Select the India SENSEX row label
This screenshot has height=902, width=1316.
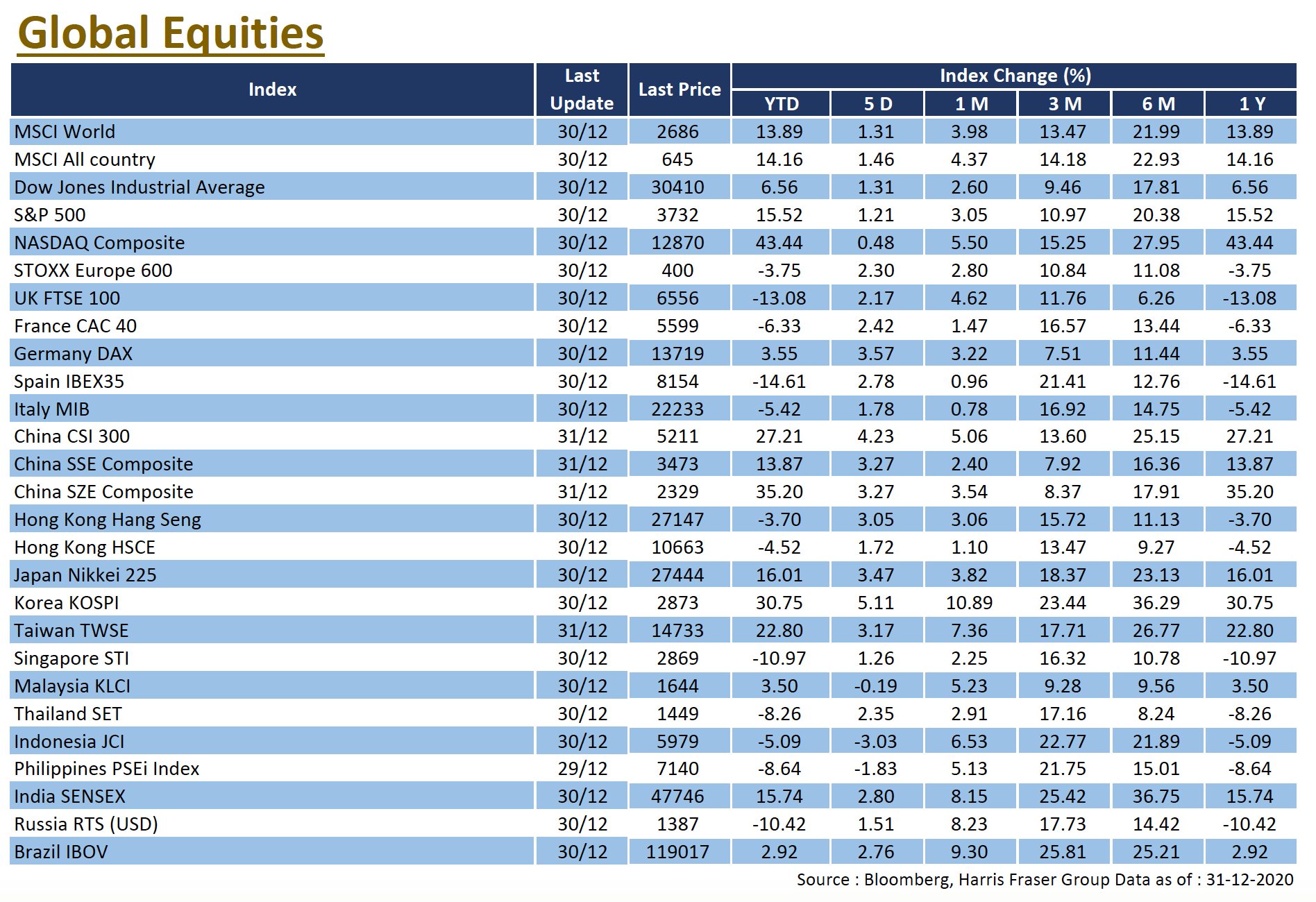click(x=70, y=797)
